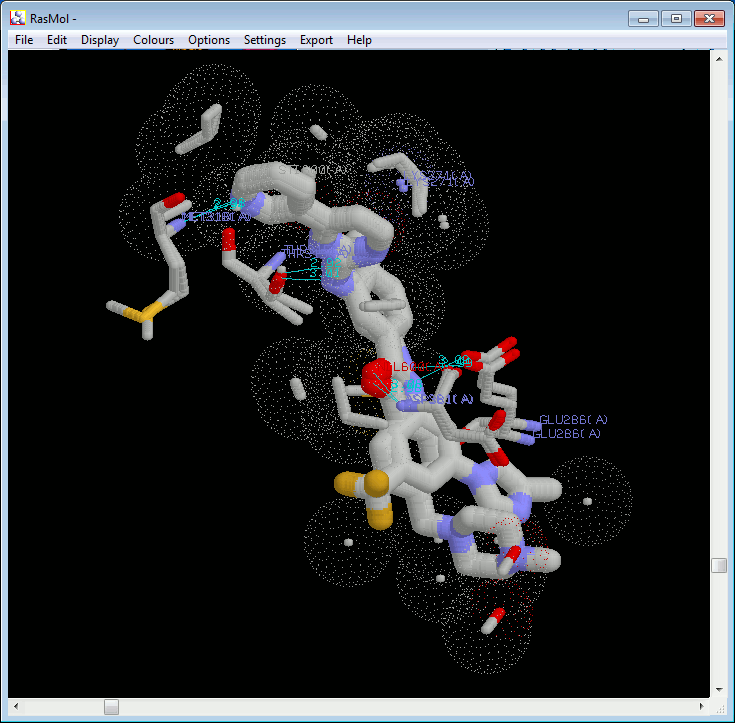
Task: Click the RasMol application icon in title bar
Action: click(17, 18)
